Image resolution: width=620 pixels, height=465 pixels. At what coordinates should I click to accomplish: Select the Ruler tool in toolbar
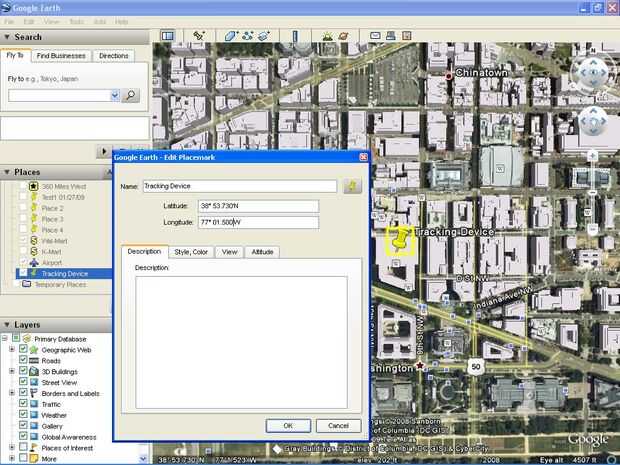click(x=295, y=36)
